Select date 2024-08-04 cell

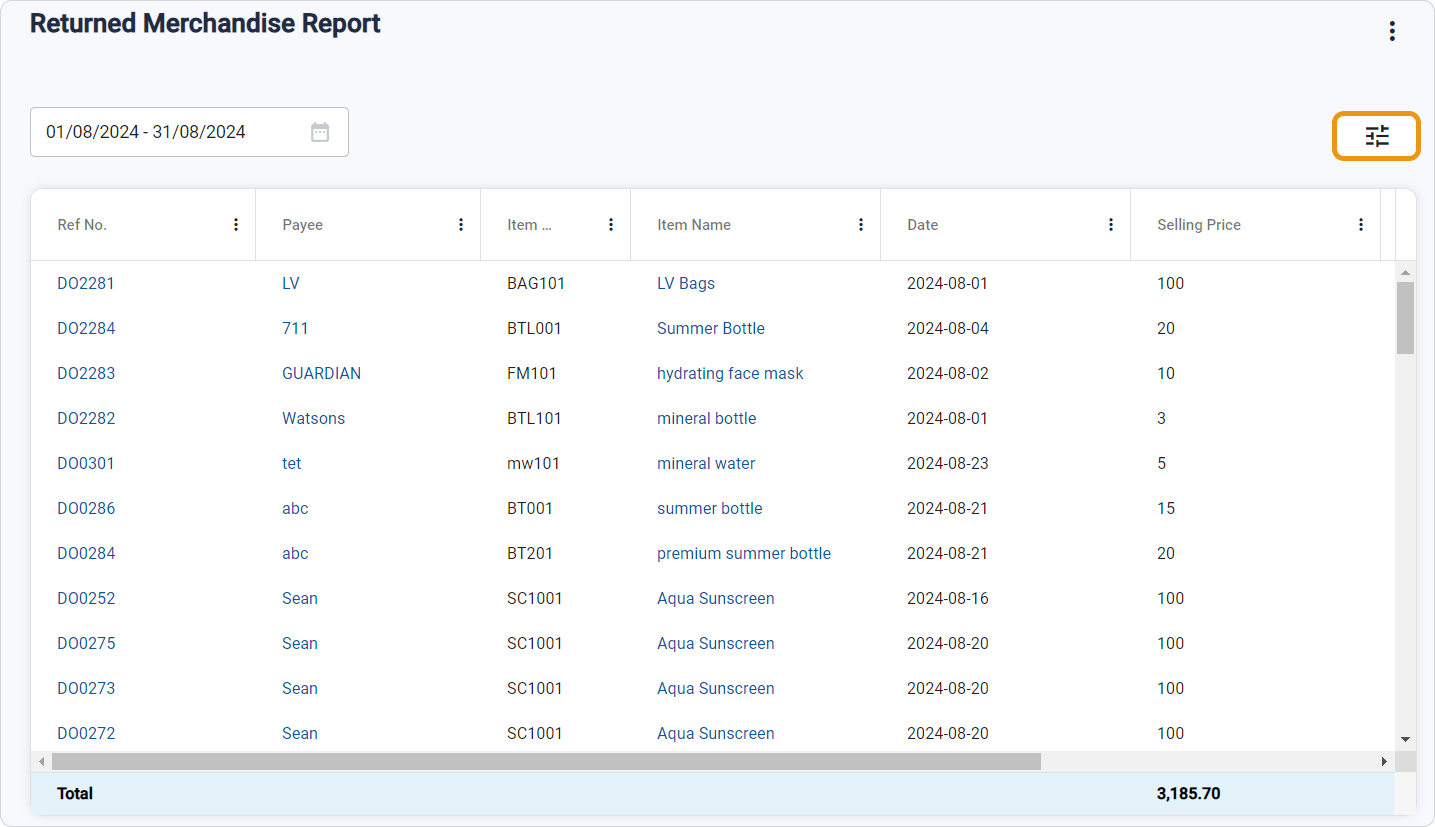pyautogui.click(x=948, y=328)
